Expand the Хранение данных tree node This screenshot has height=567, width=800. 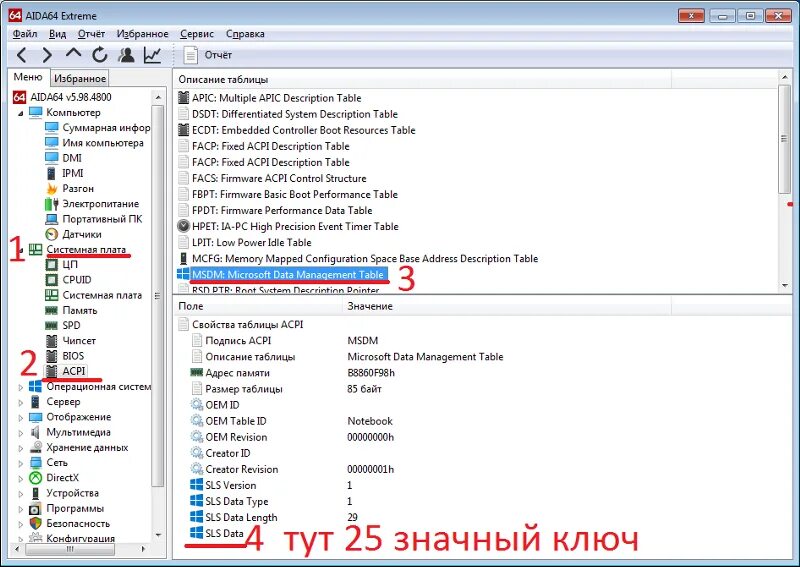point(20,449)
